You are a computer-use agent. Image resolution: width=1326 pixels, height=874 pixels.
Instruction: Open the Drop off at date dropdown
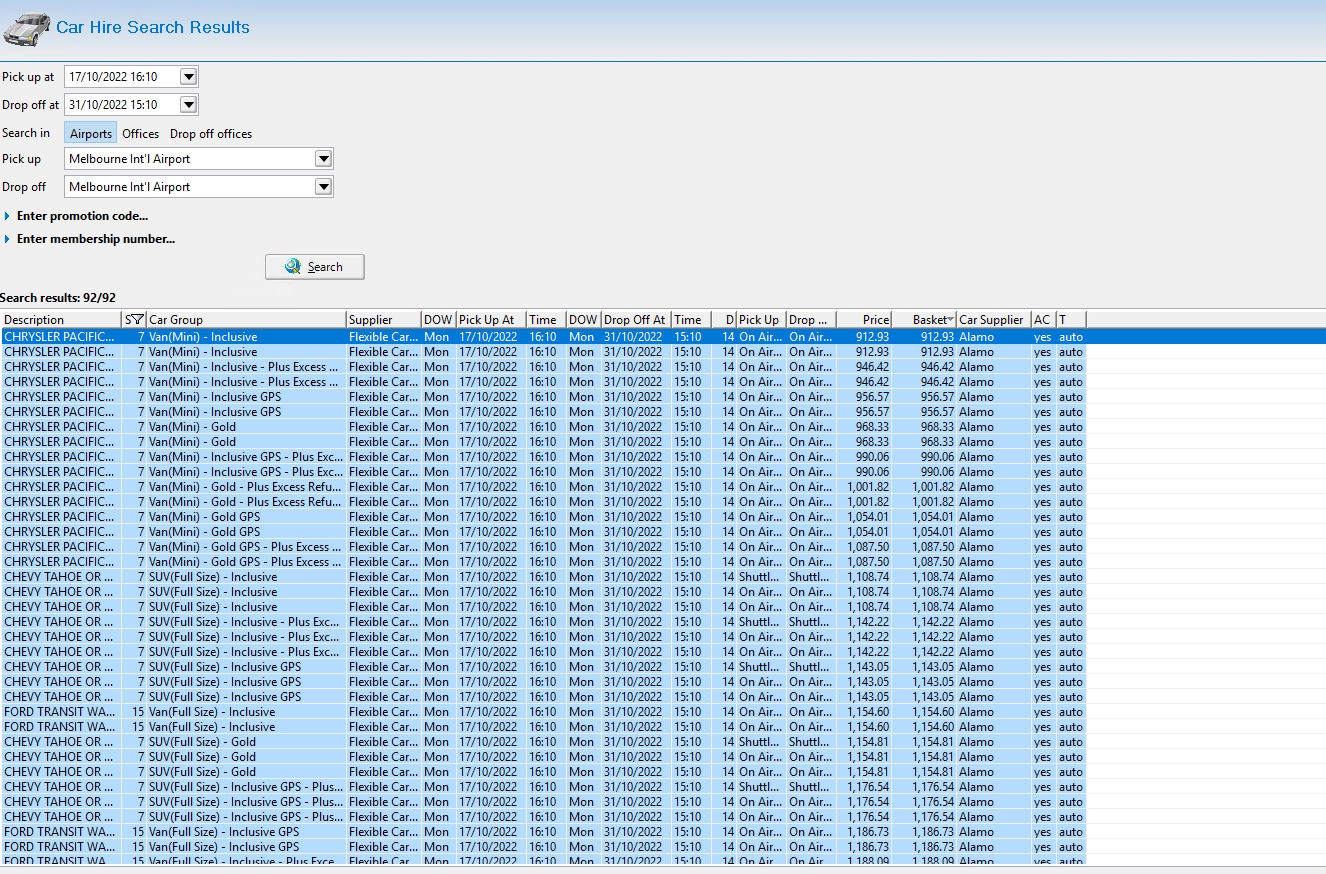click(189, 105)
